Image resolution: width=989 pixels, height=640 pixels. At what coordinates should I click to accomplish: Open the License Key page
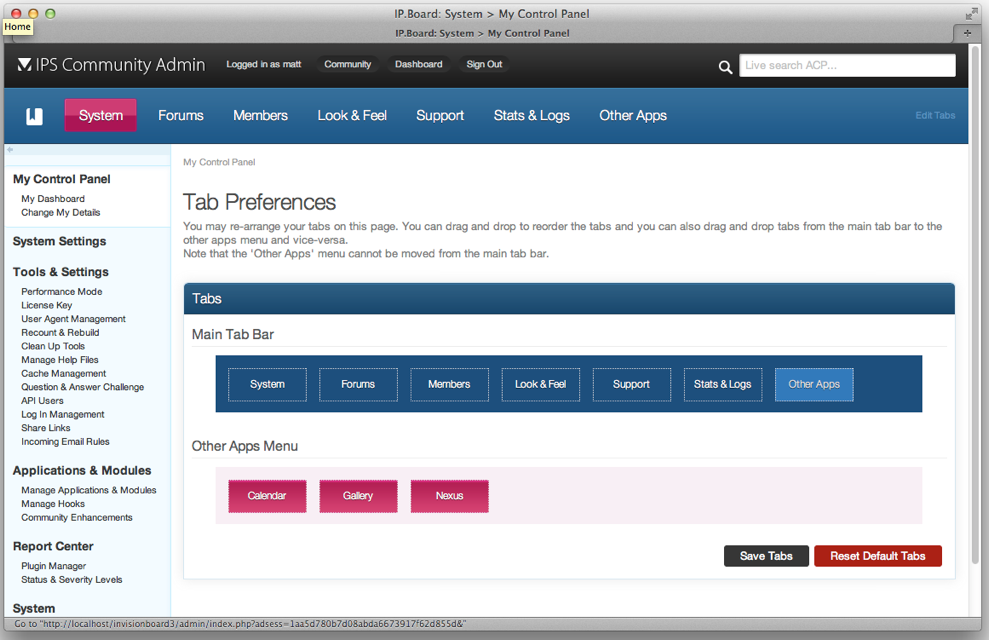point(47,305)
